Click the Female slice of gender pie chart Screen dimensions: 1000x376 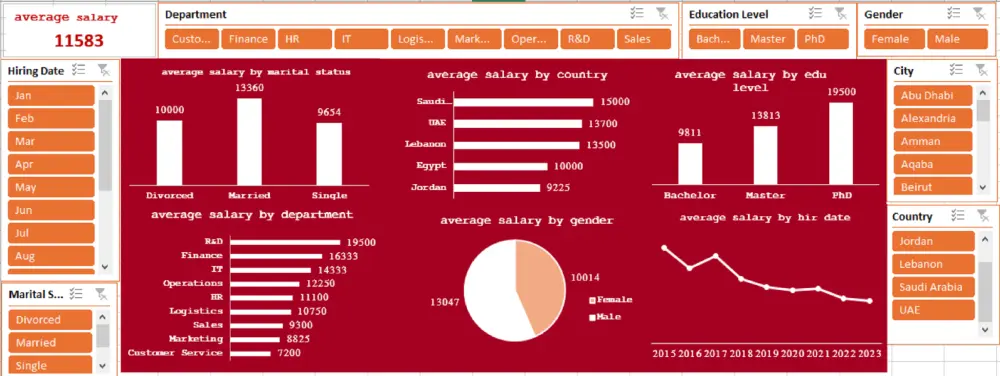click(540, 286)
